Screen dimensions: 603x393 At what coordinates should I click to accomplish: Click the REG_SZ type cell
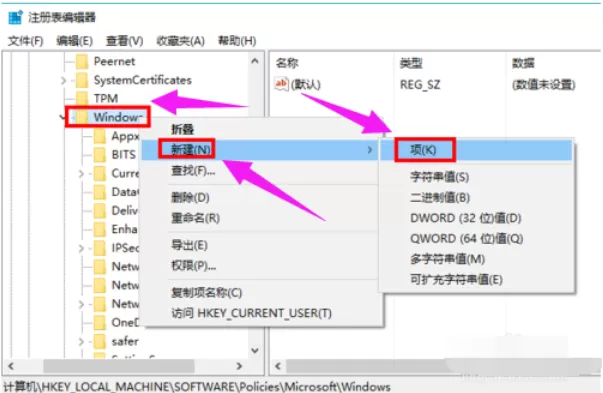[420, 85]
